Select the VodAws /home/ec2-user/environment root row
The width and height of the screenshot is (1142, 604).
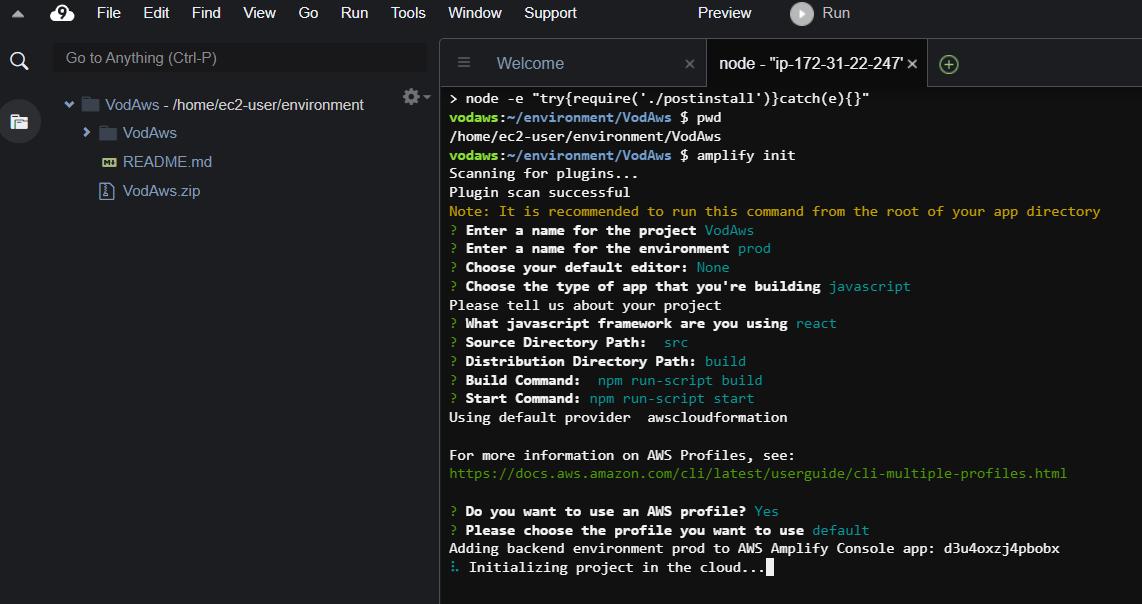point(234,104)
